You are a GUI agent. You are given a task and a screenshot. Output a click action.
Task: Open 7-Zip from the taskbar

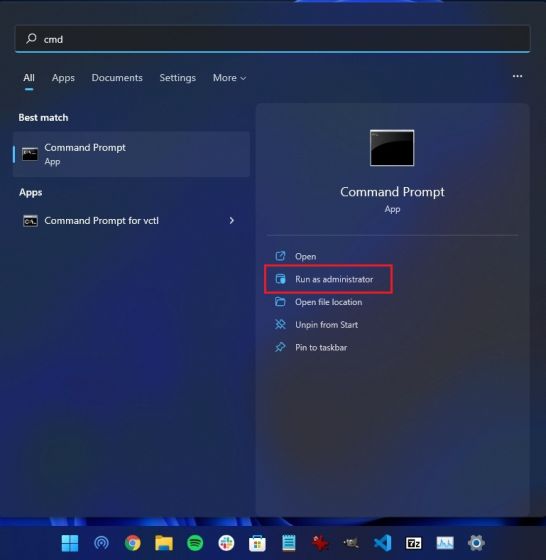coord(414,543)
